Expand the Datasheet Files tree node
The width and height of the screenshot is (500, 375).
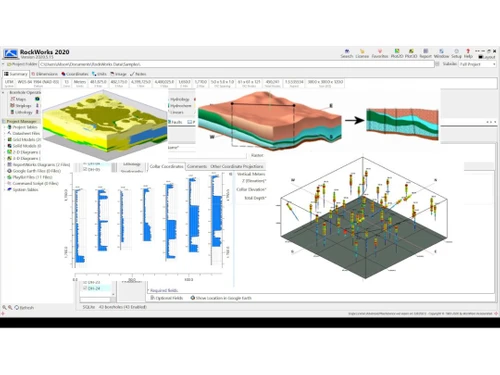pyautogui.click(x=4, y=133)
